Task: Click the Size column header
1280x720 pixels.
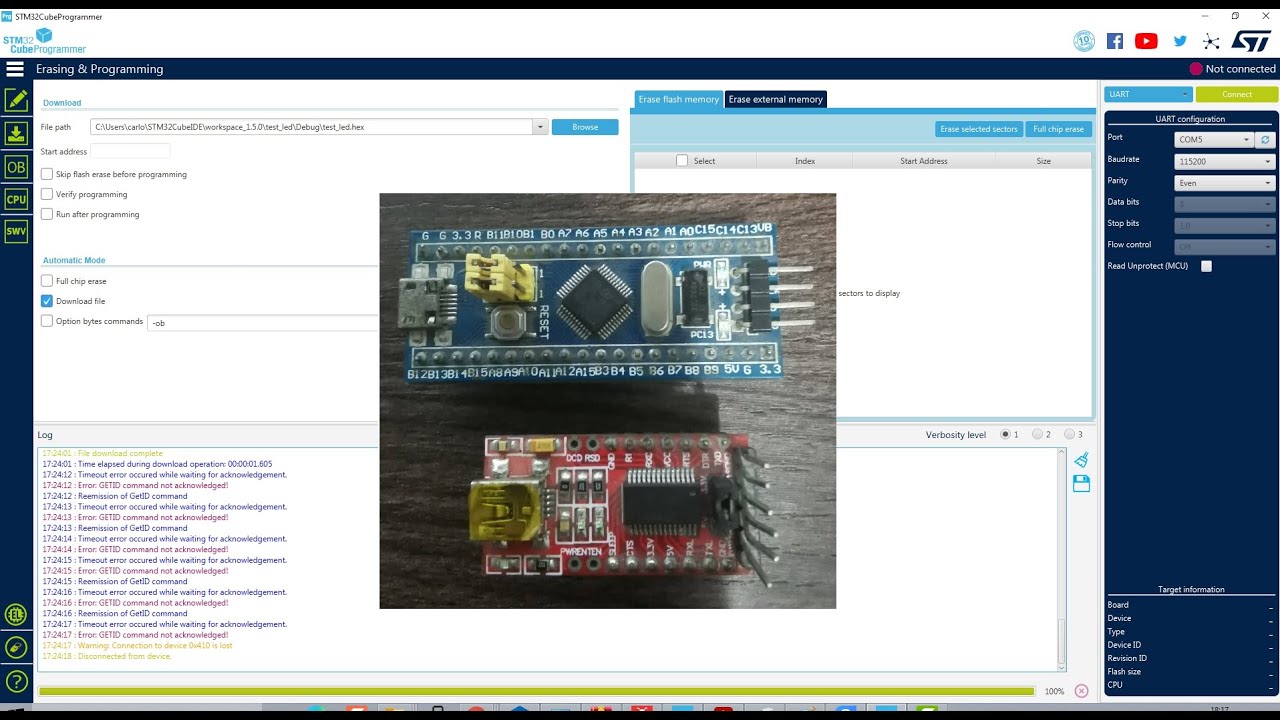Action: (x=1043, y=161)
